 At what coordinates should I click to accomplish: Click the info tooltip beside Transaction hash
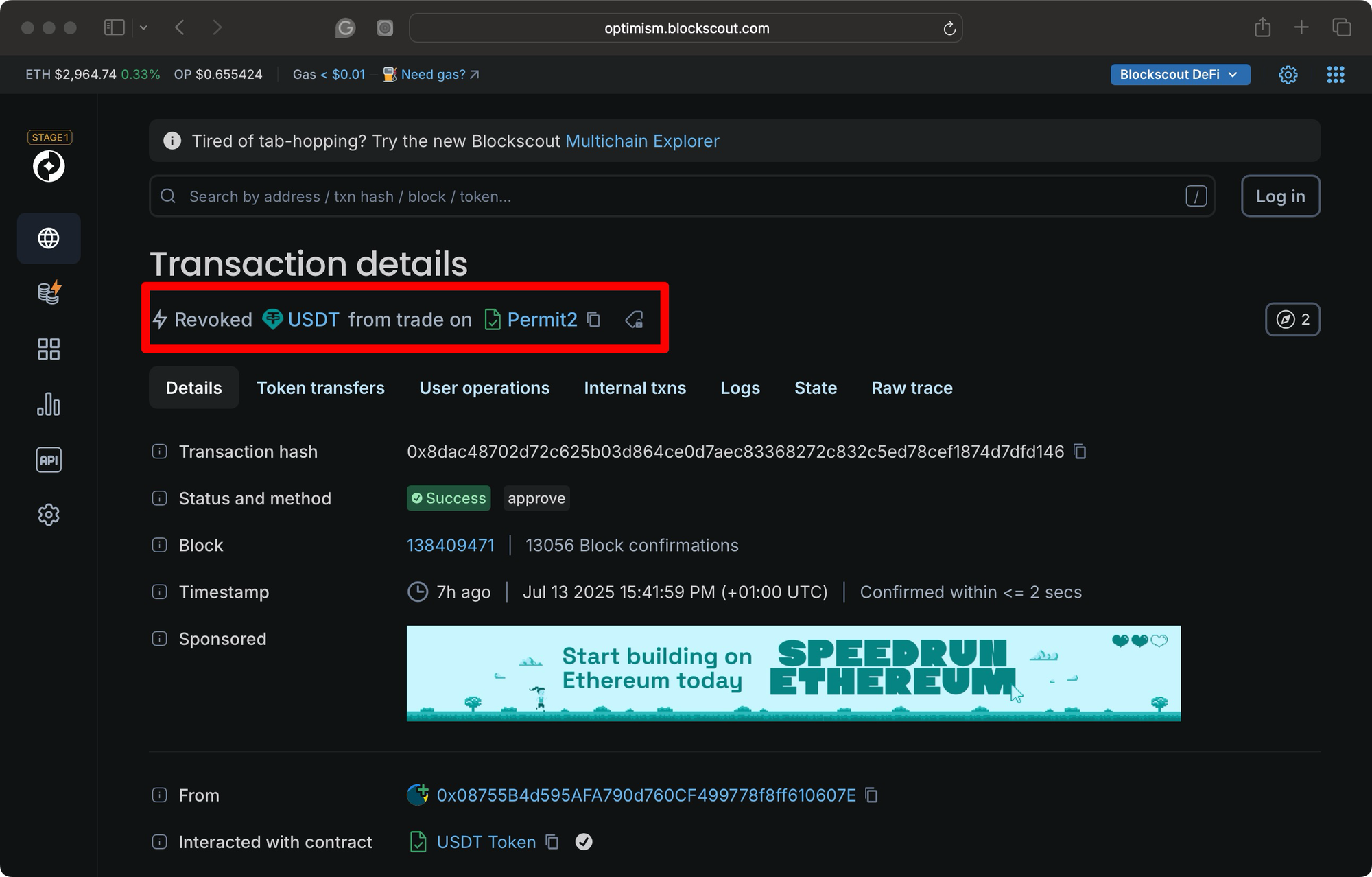[158, 452]
